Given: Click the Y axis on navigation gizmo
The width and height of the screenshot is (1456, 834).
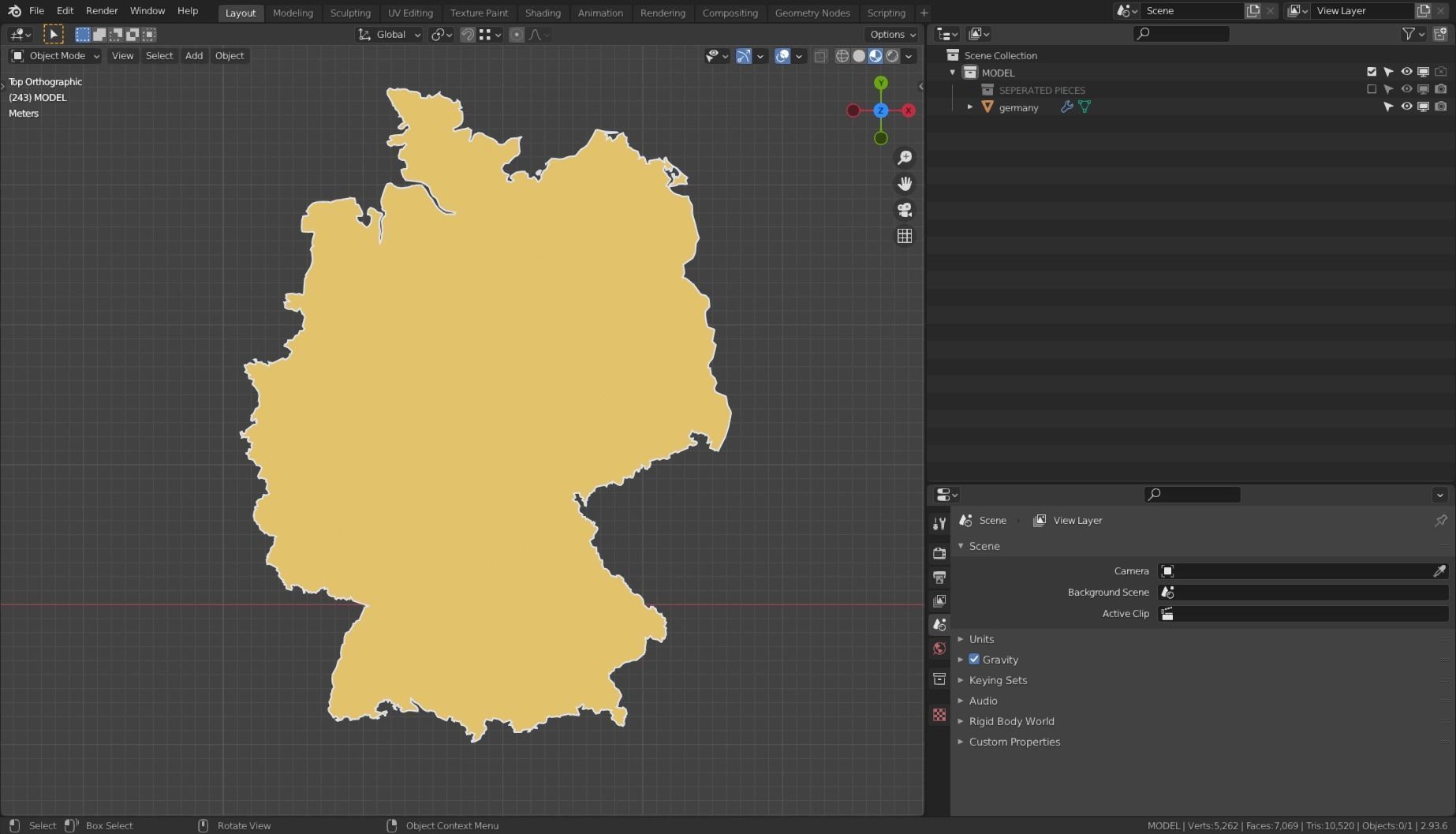Looking at the screenshot, I should pyautogui.click(x=881, y=83).
